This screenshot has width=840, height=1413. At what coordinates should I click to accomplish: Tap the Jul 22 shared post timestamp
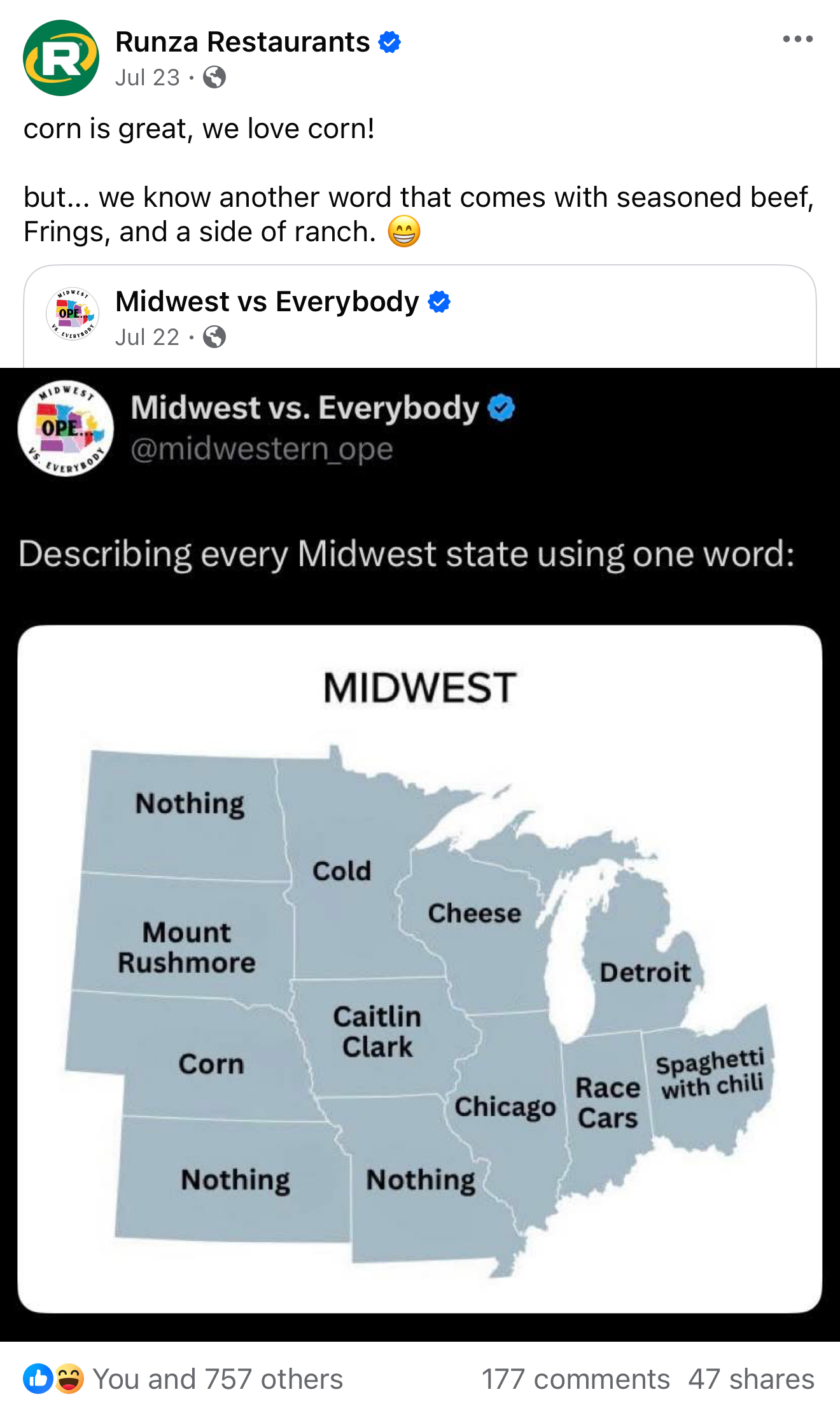pyautogui.click(x=148, y=337)
